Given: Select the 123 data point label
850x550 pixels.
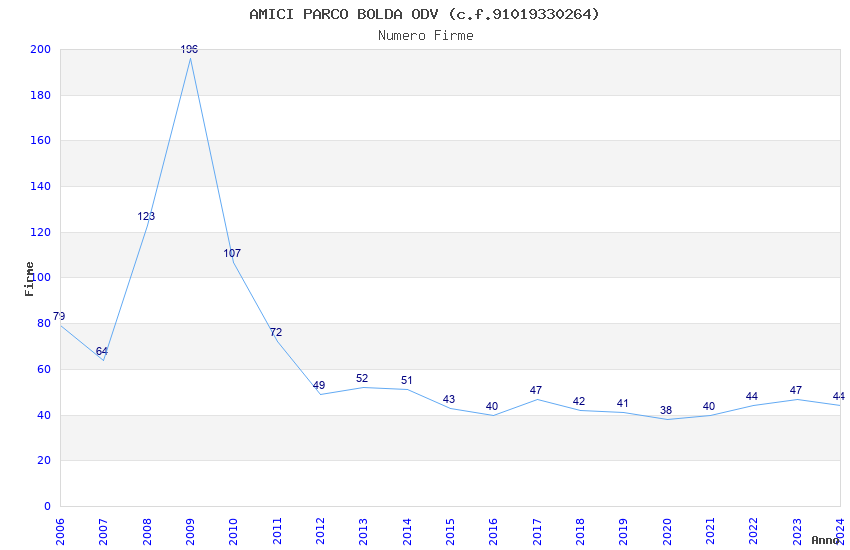Looking at the screenshot, I should [146, 216].
